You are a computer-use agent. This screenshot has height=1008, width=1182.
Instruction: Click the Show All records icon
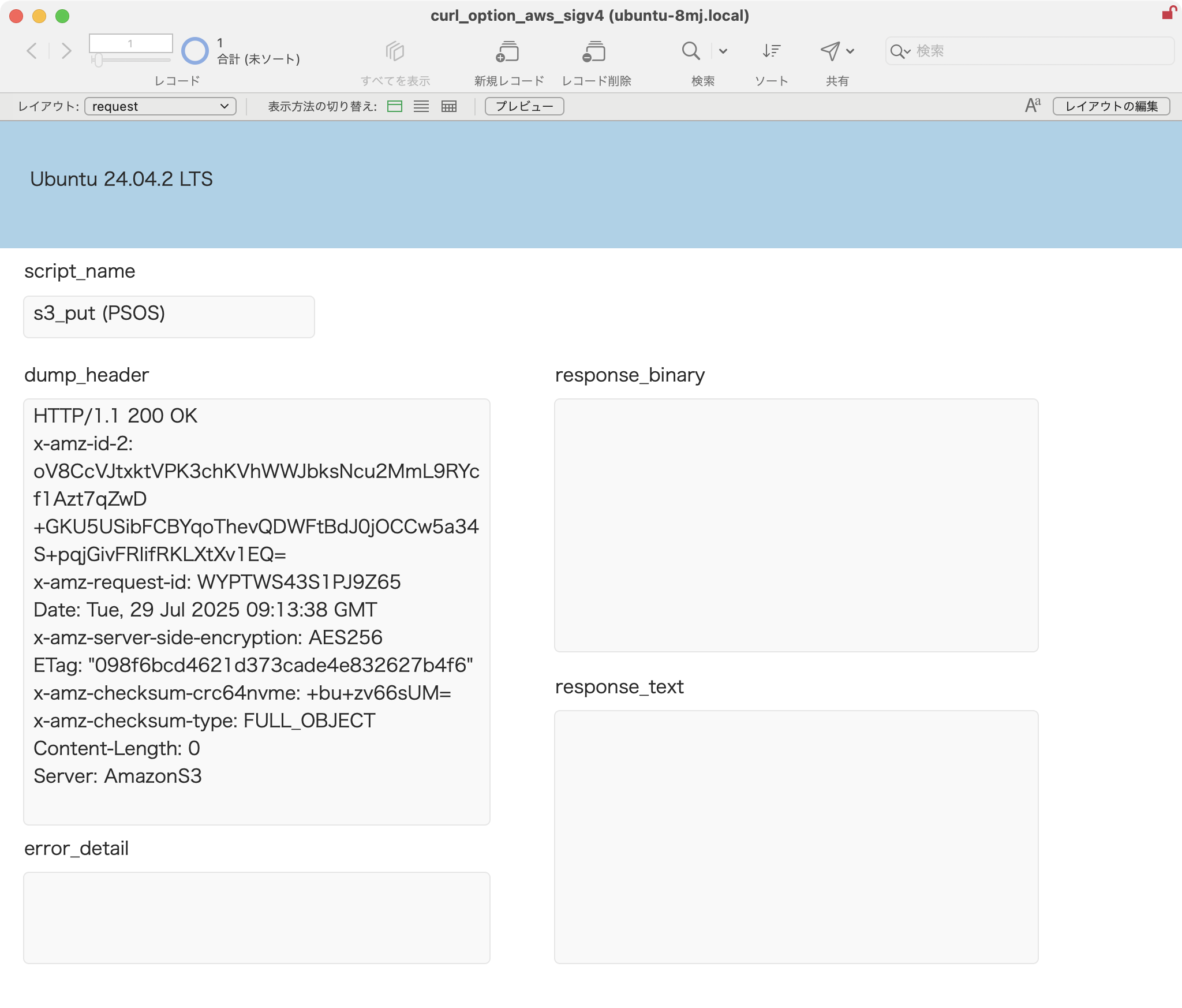(395, 51)
